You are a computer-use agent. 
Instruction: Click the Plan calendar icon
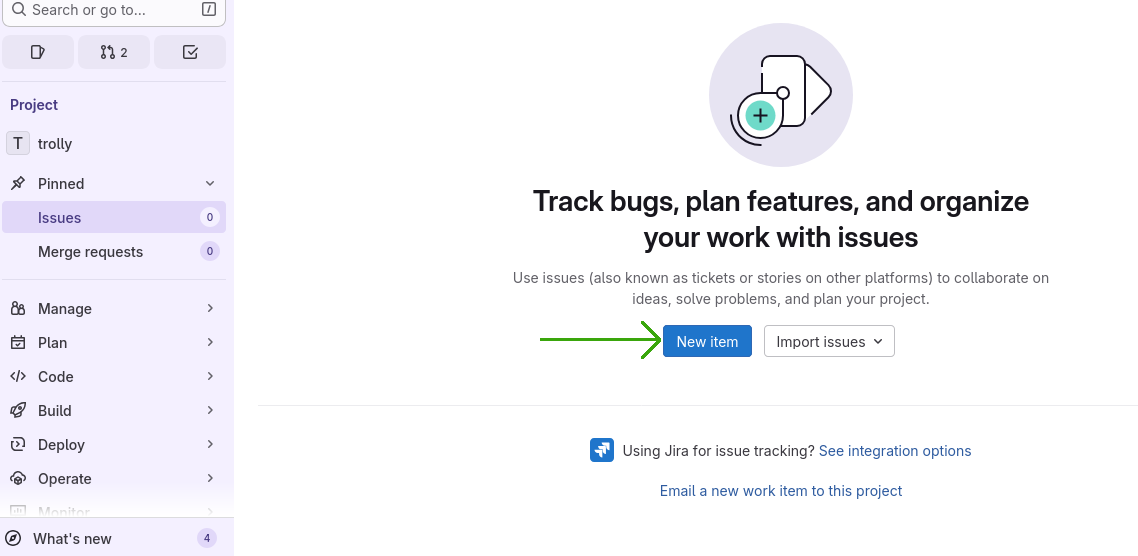click(x=18, y=343)
